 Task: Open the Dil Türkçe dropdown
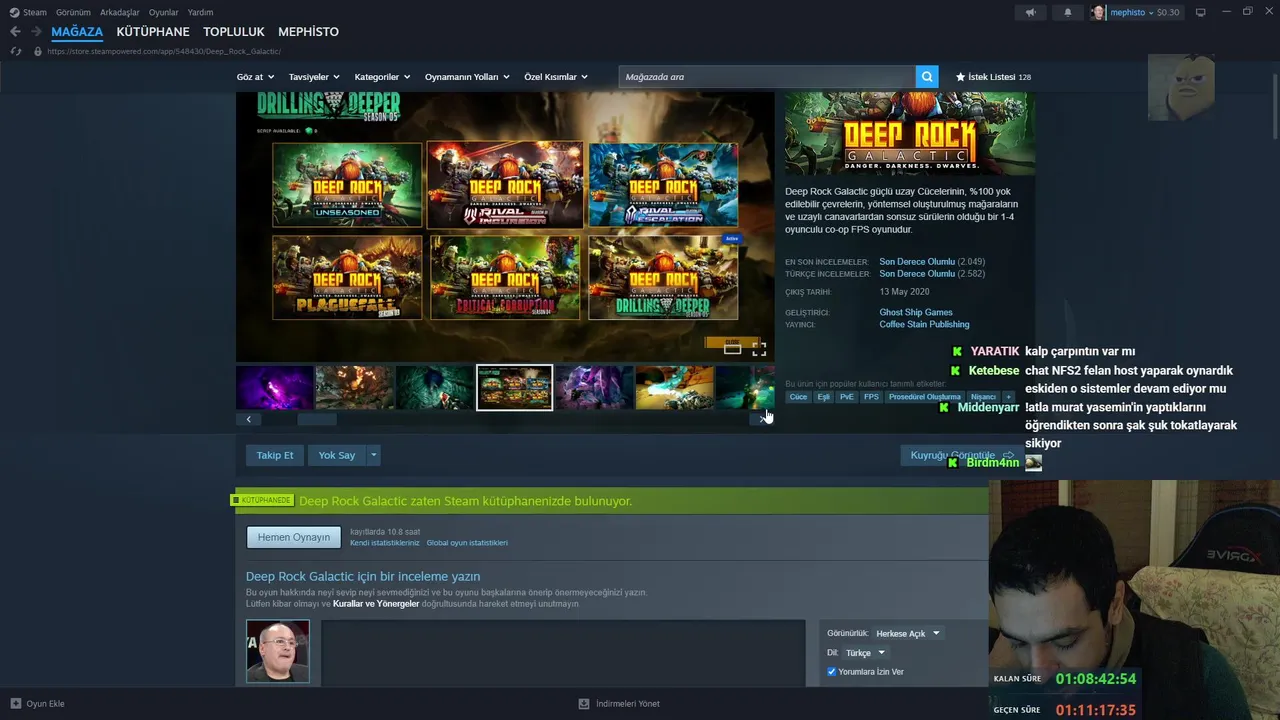(865, 653)
